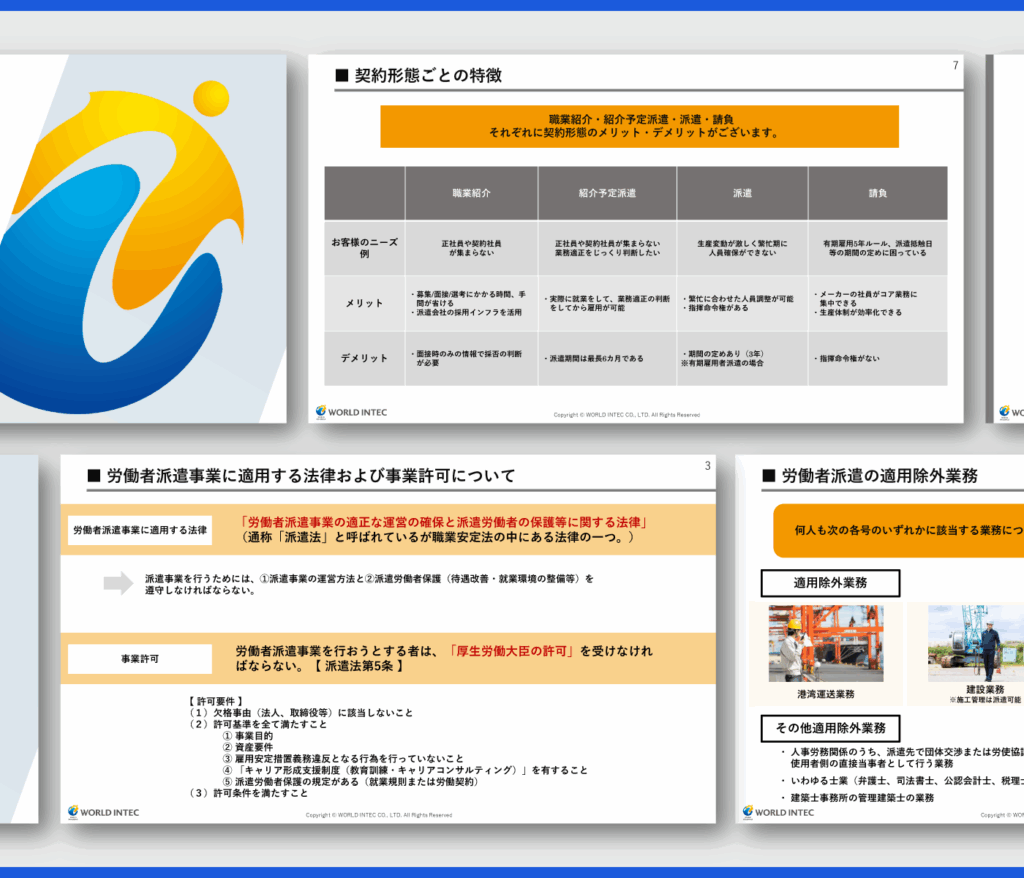Click the 面接時のみの情報で採否の判断 cell

472,358
